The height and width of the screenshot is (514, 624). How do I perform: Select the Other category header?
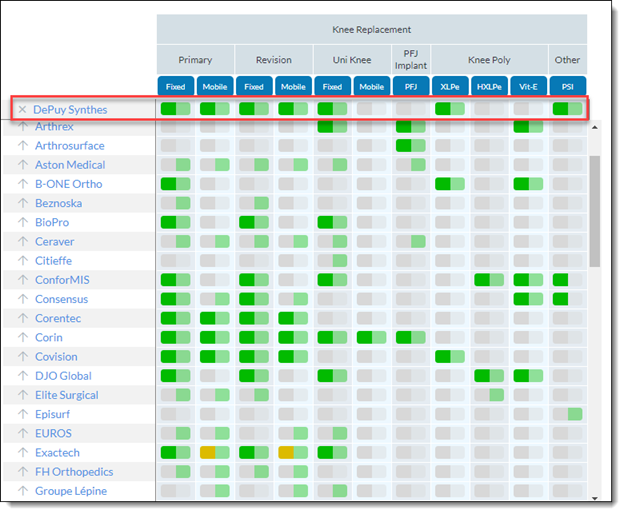tap(567, 60)
